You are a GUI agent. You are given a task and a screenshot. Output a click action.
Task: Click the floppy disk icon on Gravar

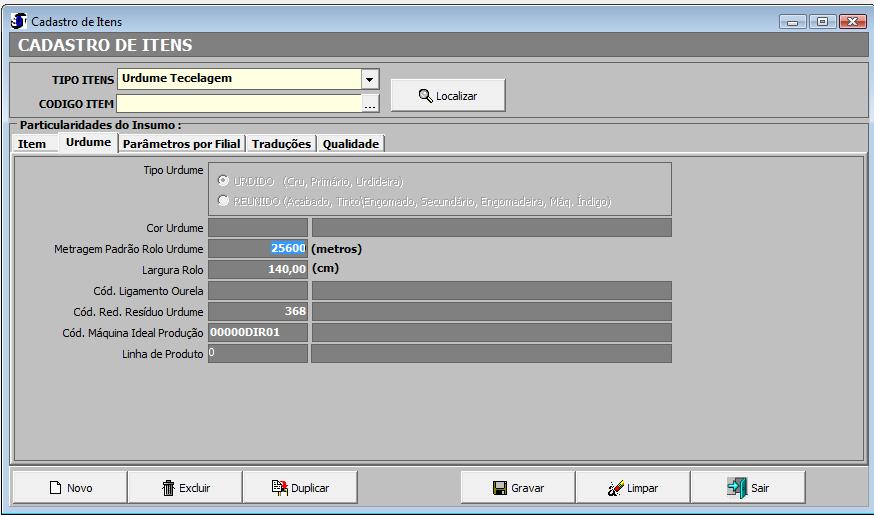(499, 488)
